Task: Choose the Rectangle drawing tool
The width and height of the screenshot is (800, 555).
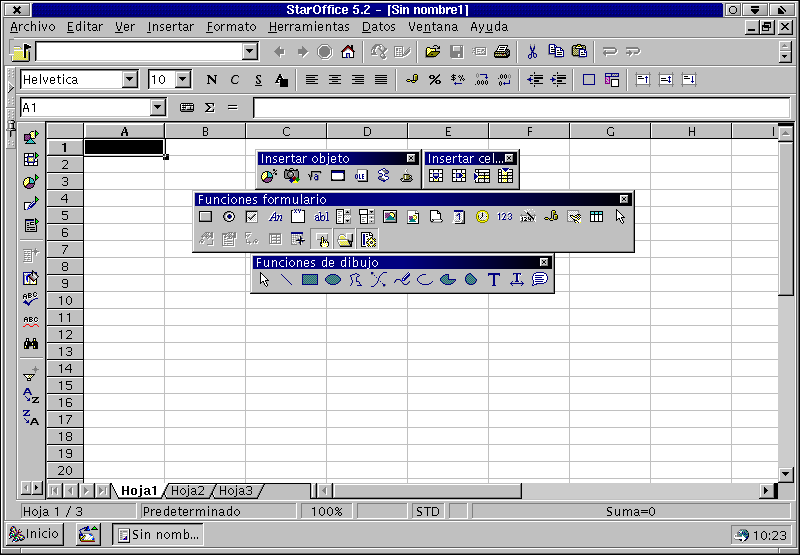Action: (310, 280)
